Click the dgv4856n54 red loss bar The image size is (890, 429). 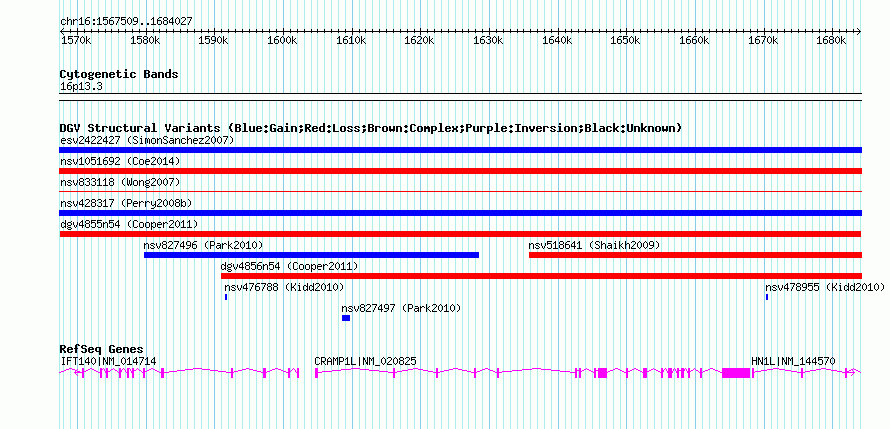coord(541,276)
